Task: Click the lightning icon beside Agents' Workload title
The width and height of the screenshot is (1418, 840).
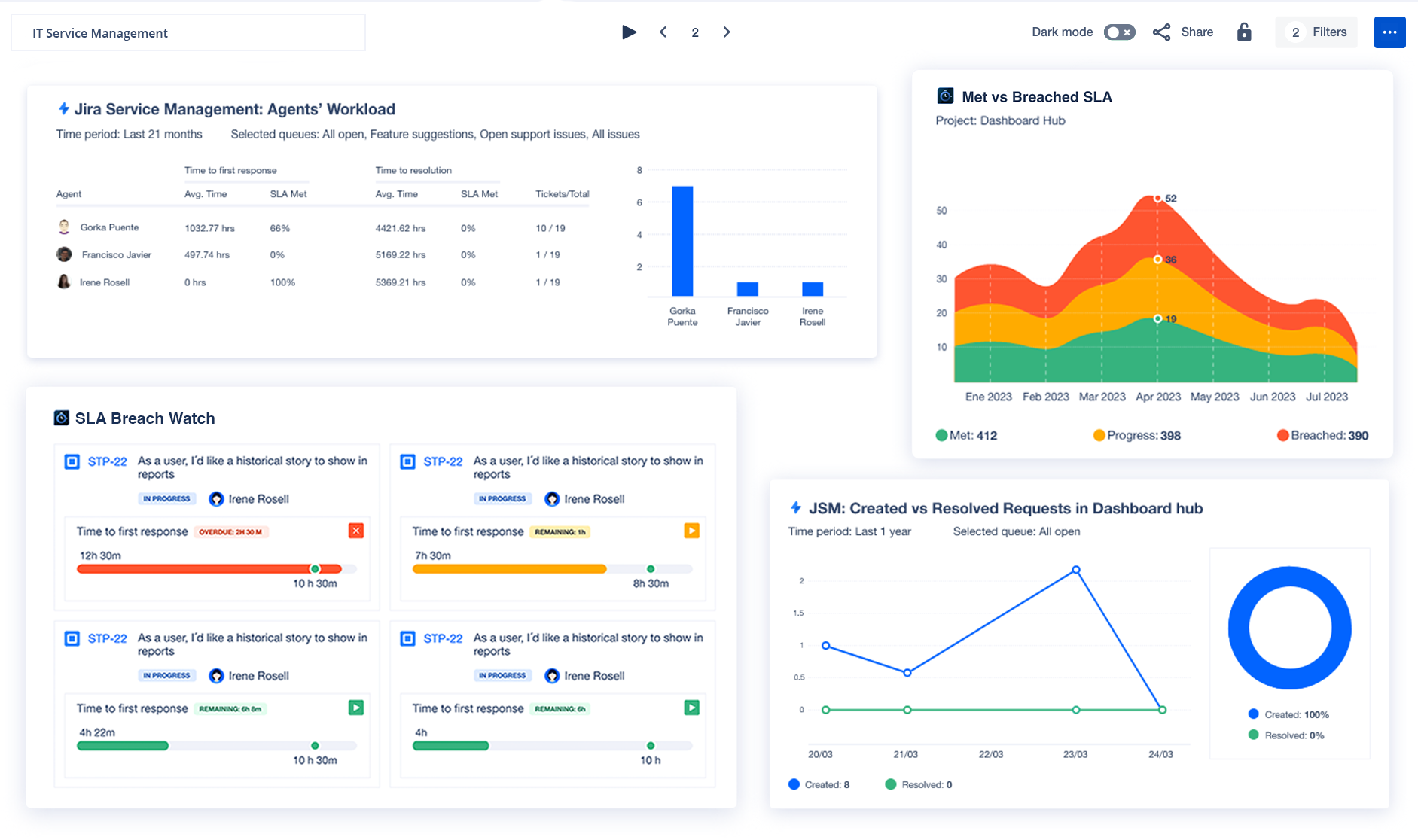Action: (x=63, y=108)
